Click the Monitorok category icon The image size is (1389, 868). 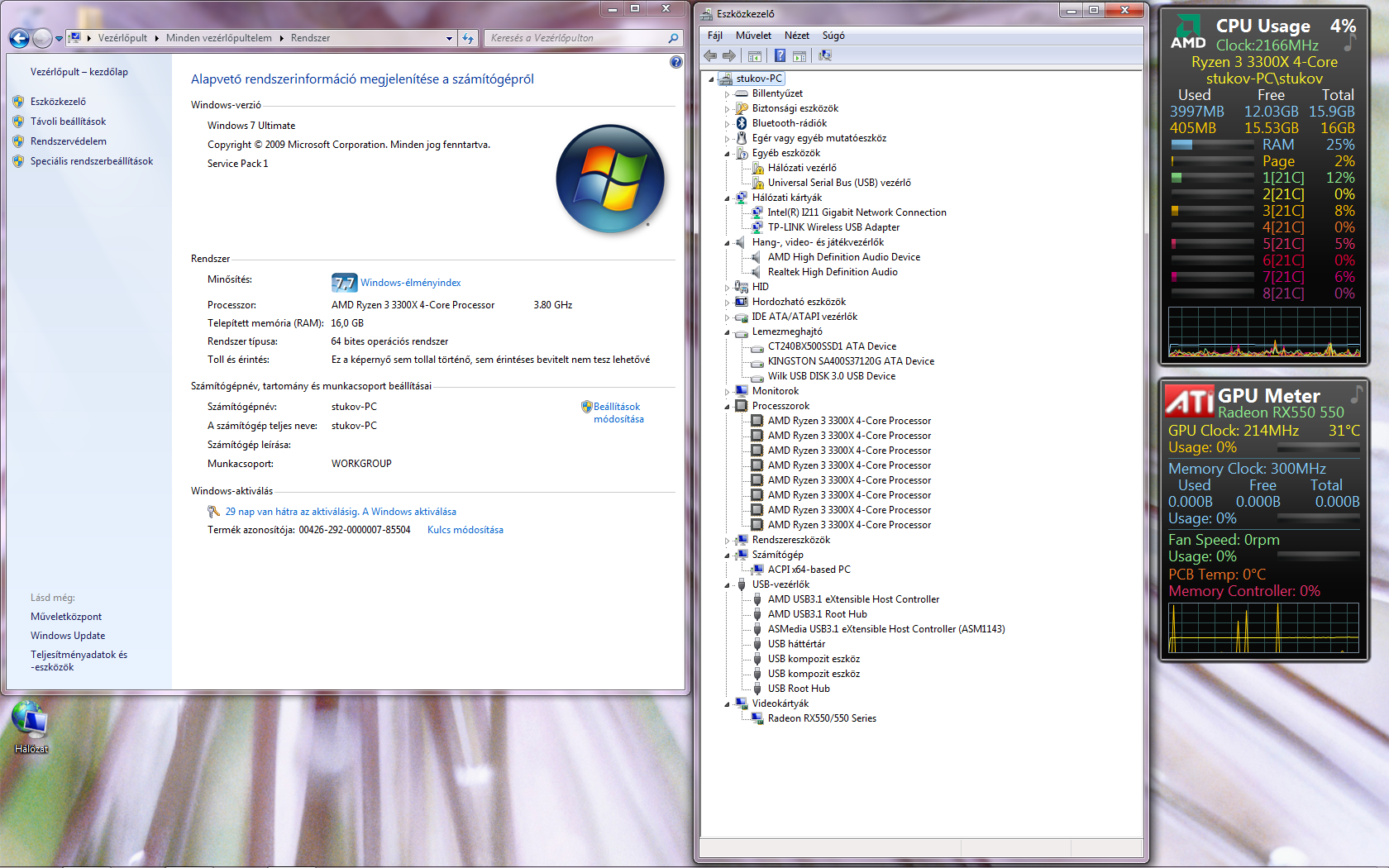pyautogui.click(x=742, y=391)
